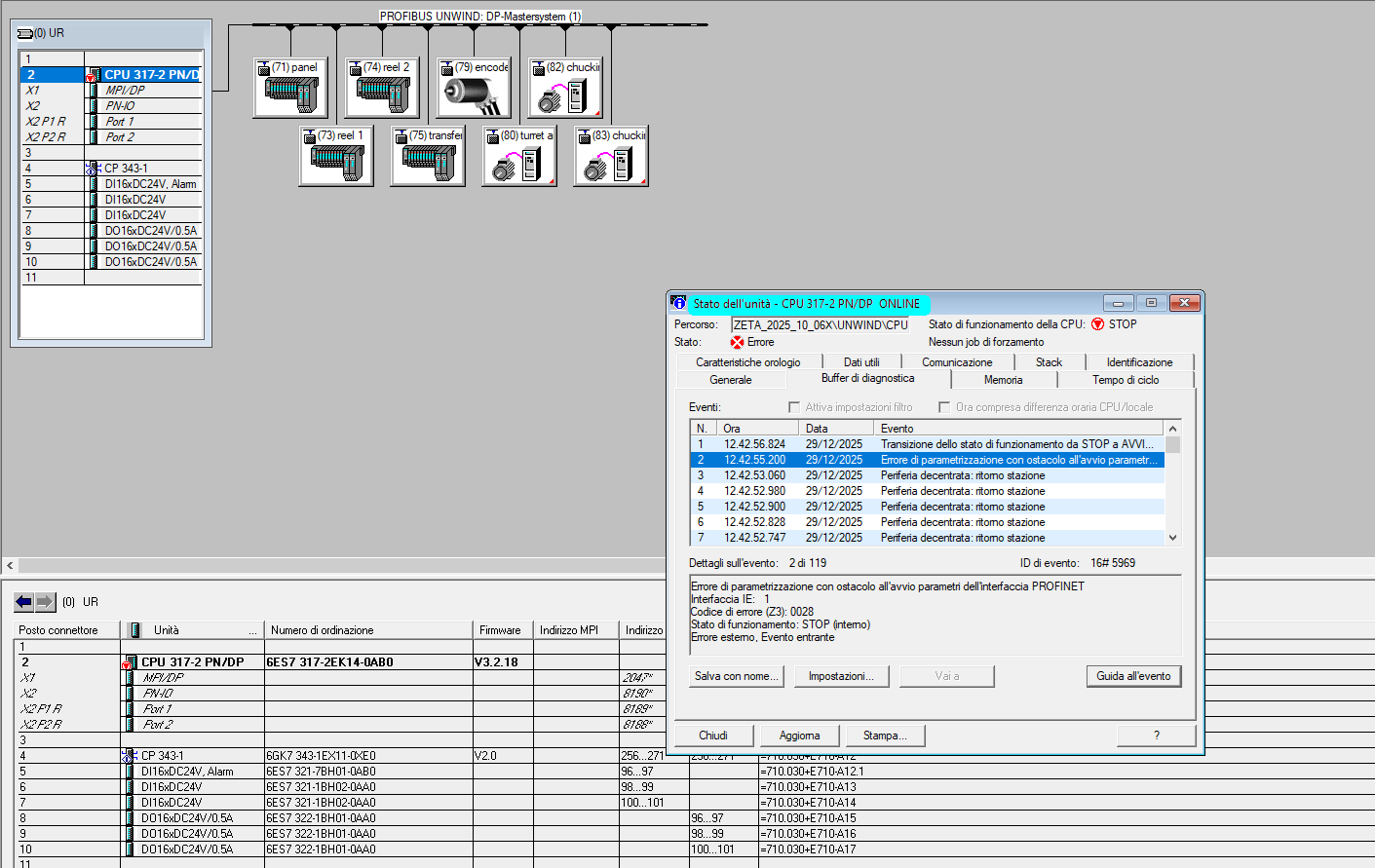Click the forward arrow navigation icon
This screenshot has height=868, width=1375.
click(45, 602)
